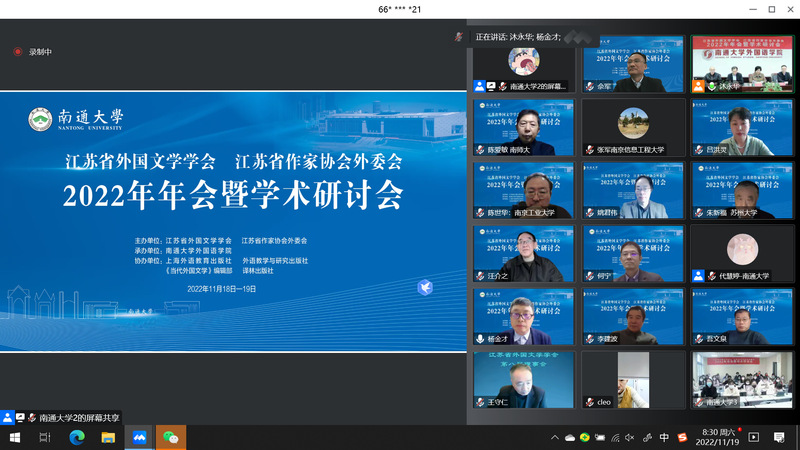The width and height of the screenshot is (800, 450).
Task: Click the Windows Start button
Action: tap(14, 437)
